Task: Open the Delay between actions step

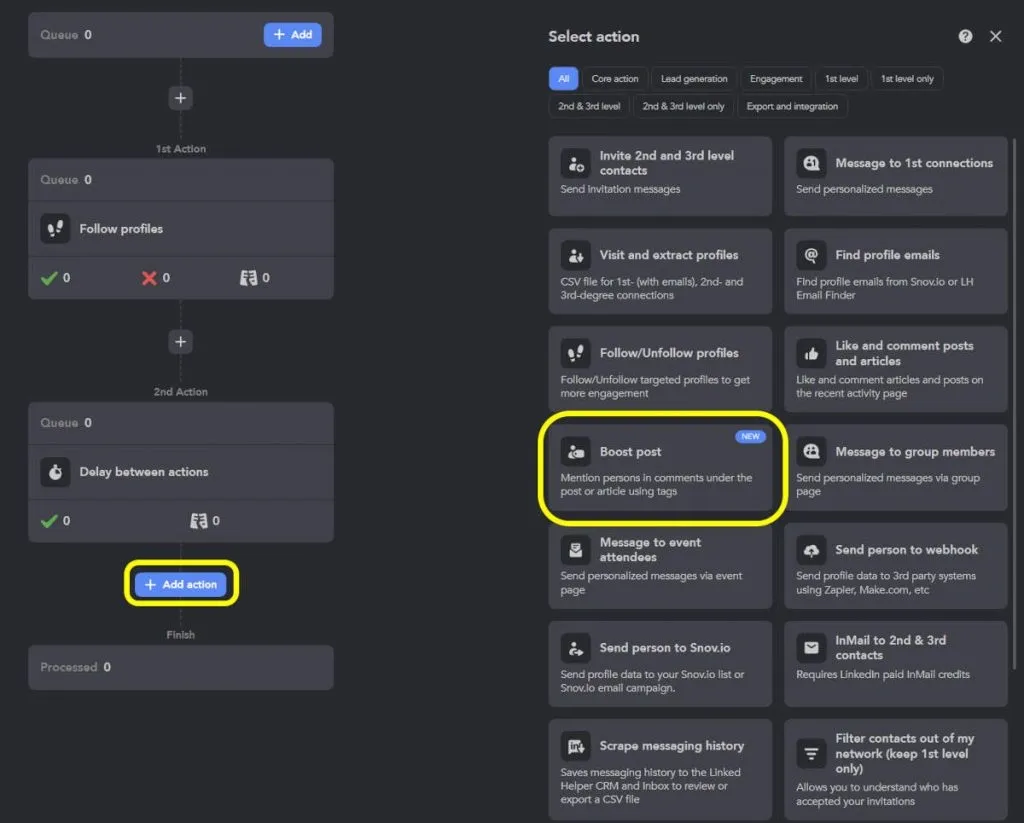Action: pyautogui.click(x=181, y=472)
